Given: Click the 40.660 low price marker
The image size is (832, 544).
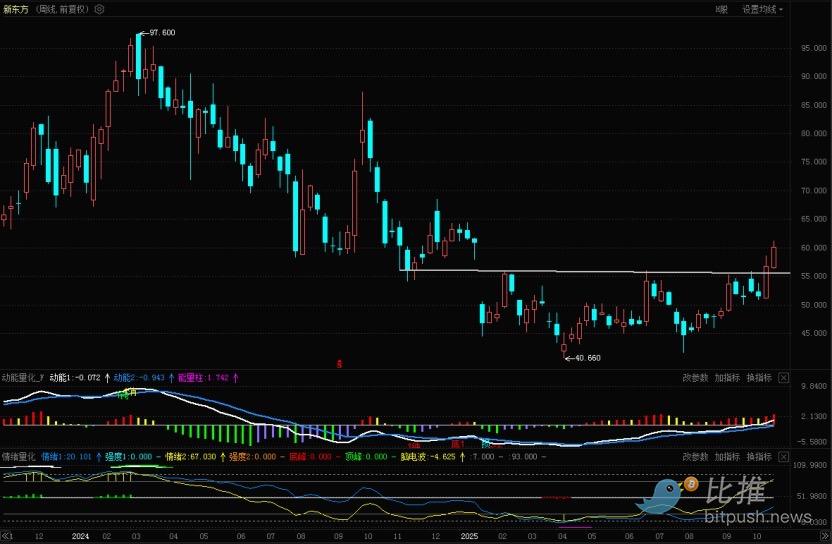Looking at the screenshot, I should pyautogui.click(x=587, y=357).
